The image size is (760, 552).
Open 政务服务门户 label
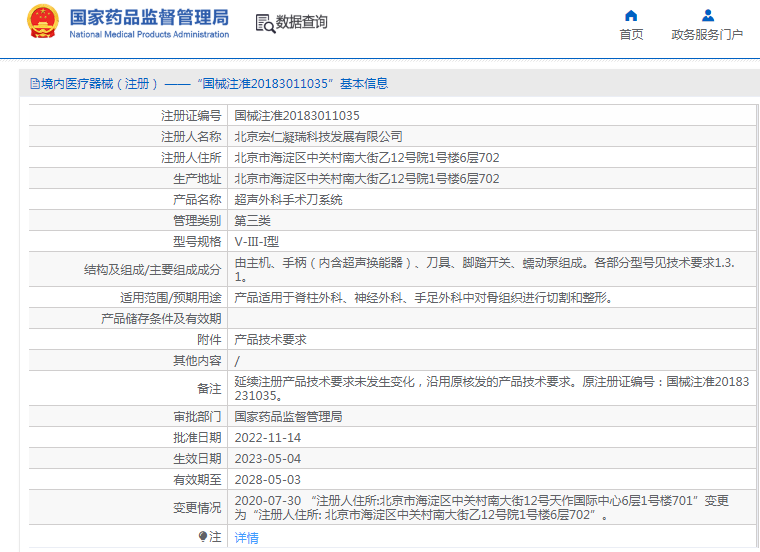(707, 35)
